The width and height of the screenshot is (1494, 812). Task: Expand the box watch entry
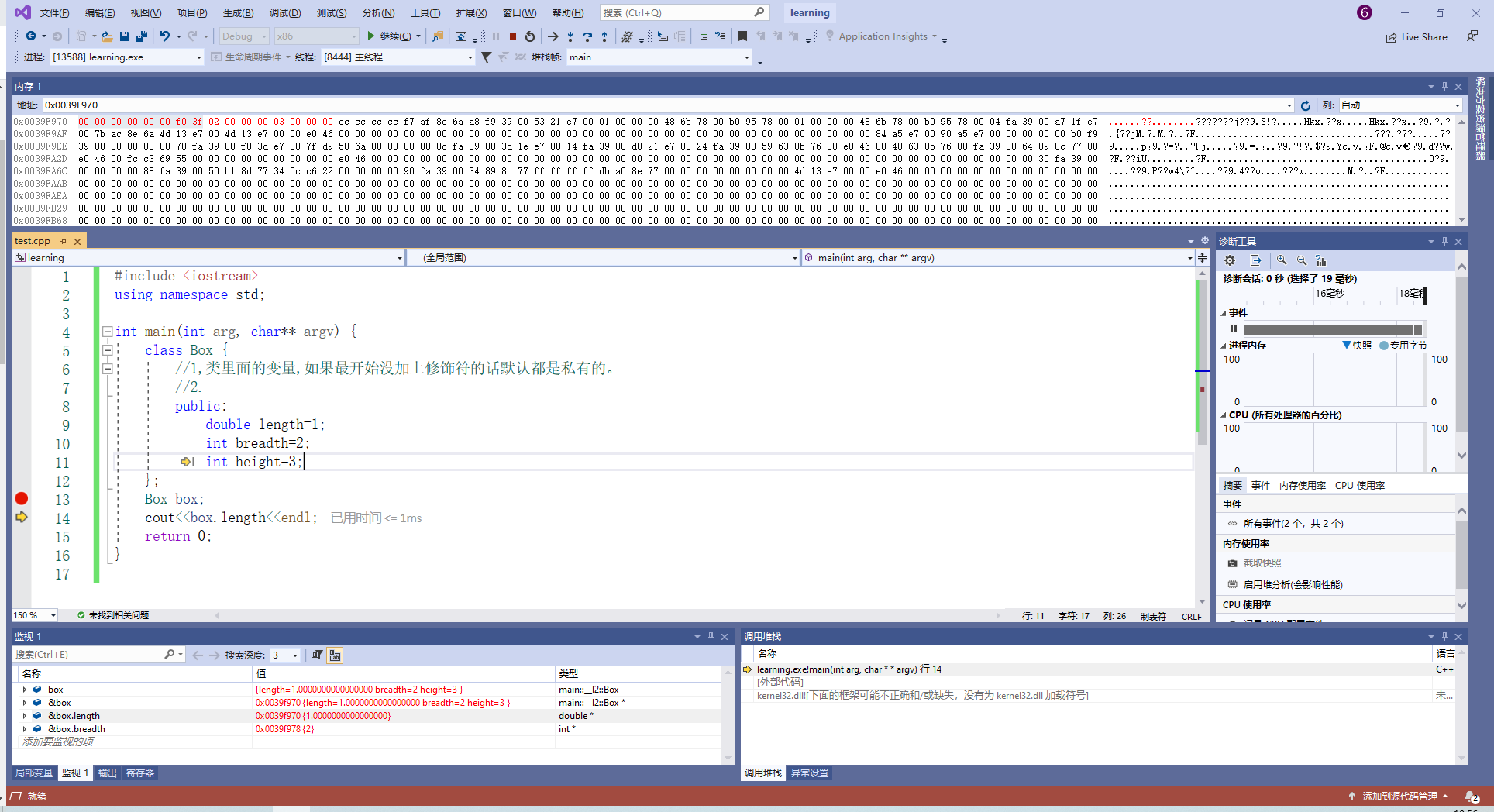tap(25, 690)
